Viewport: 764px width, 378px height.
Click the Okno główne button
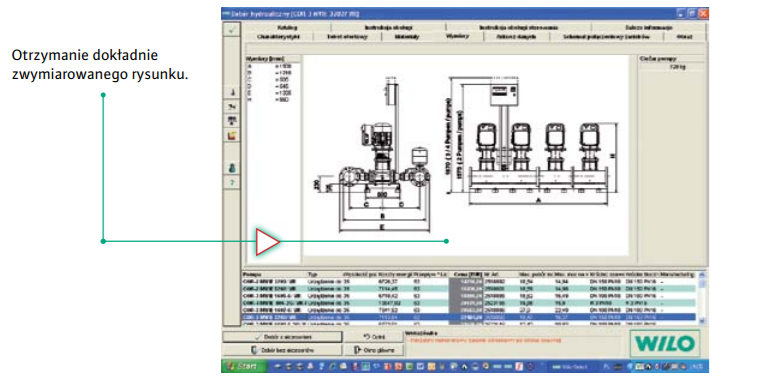coord(374,350)
